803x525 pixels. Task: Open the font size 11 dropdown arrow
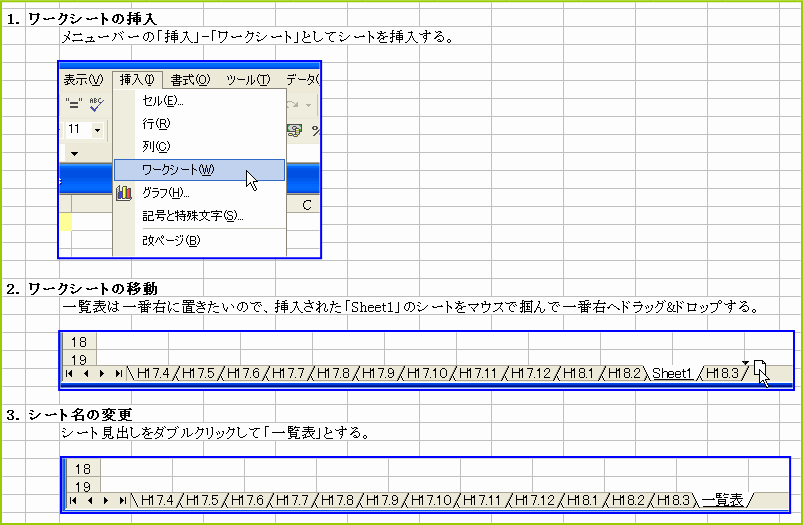pos(97,130)
